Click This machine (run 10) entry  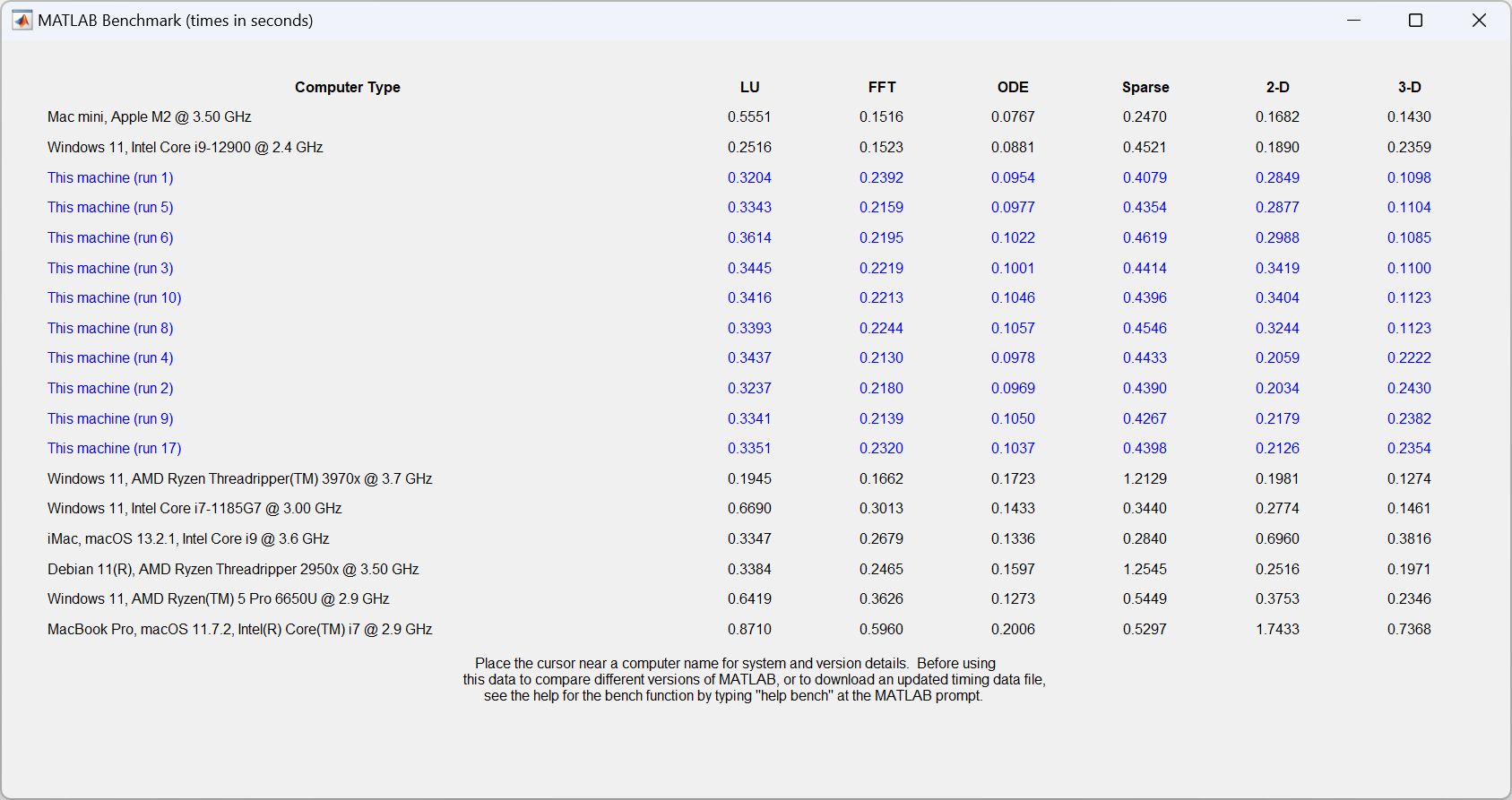(x=115, y=297)
